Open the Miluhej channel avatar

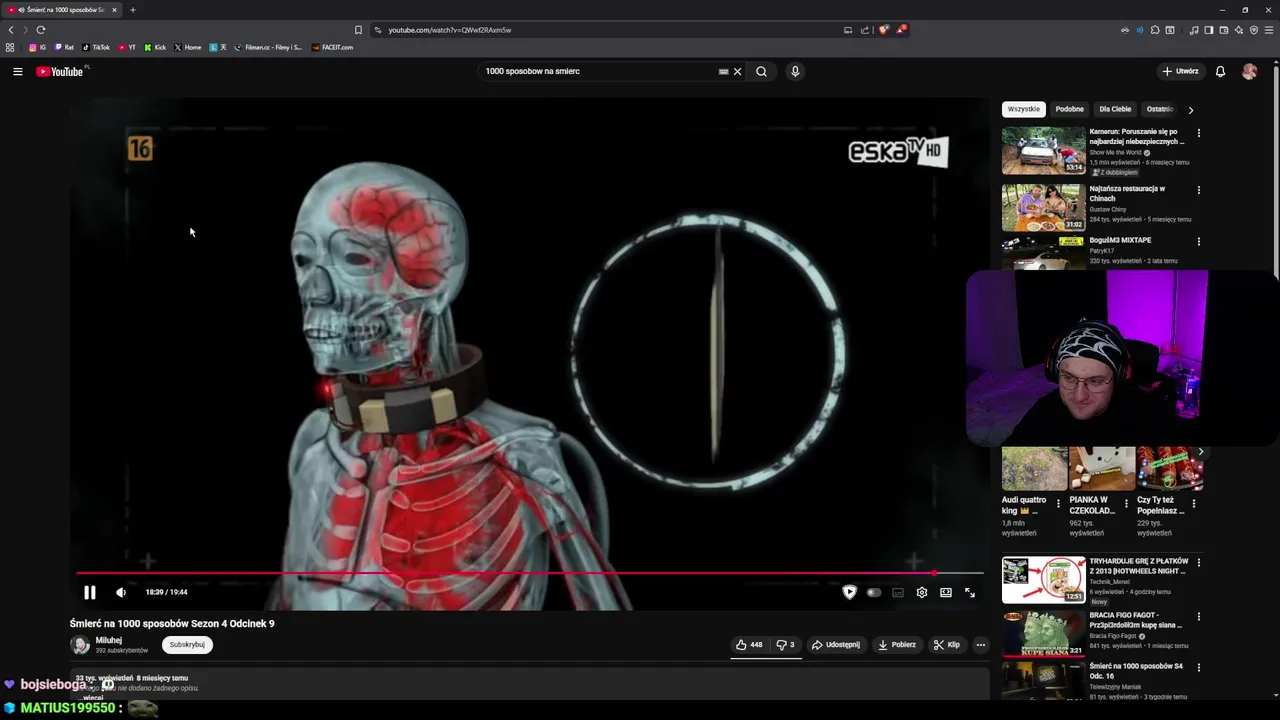(80, 645)
